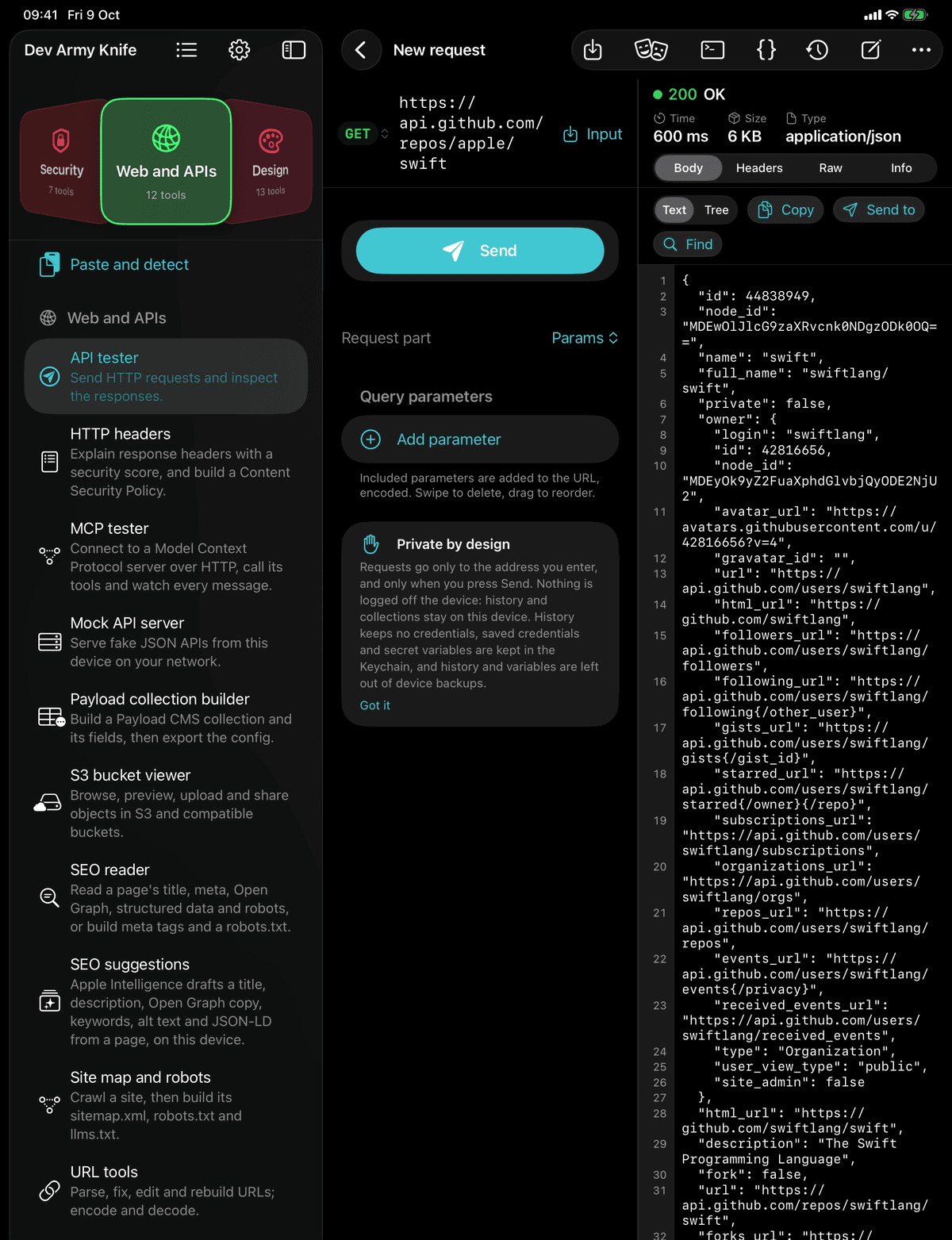Open the terminal console toolbar icon
The width and height of the screenshot is (952, 1240).
click(712, 50)
